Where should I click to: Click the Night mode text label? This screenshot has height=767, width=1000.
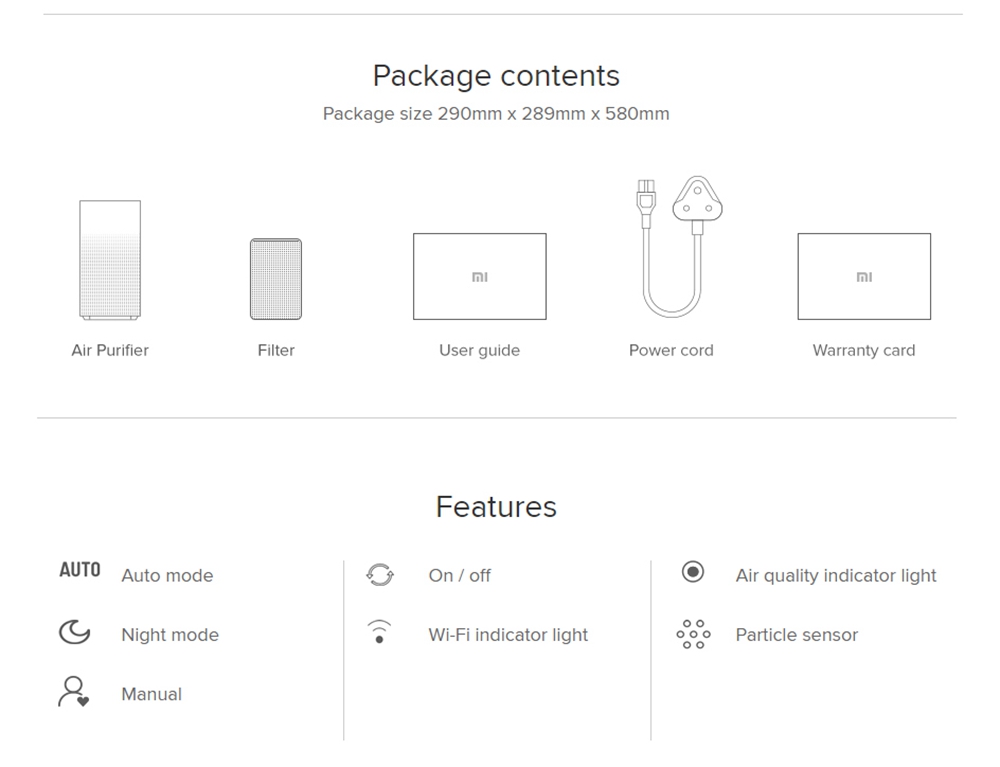[170, 635]
